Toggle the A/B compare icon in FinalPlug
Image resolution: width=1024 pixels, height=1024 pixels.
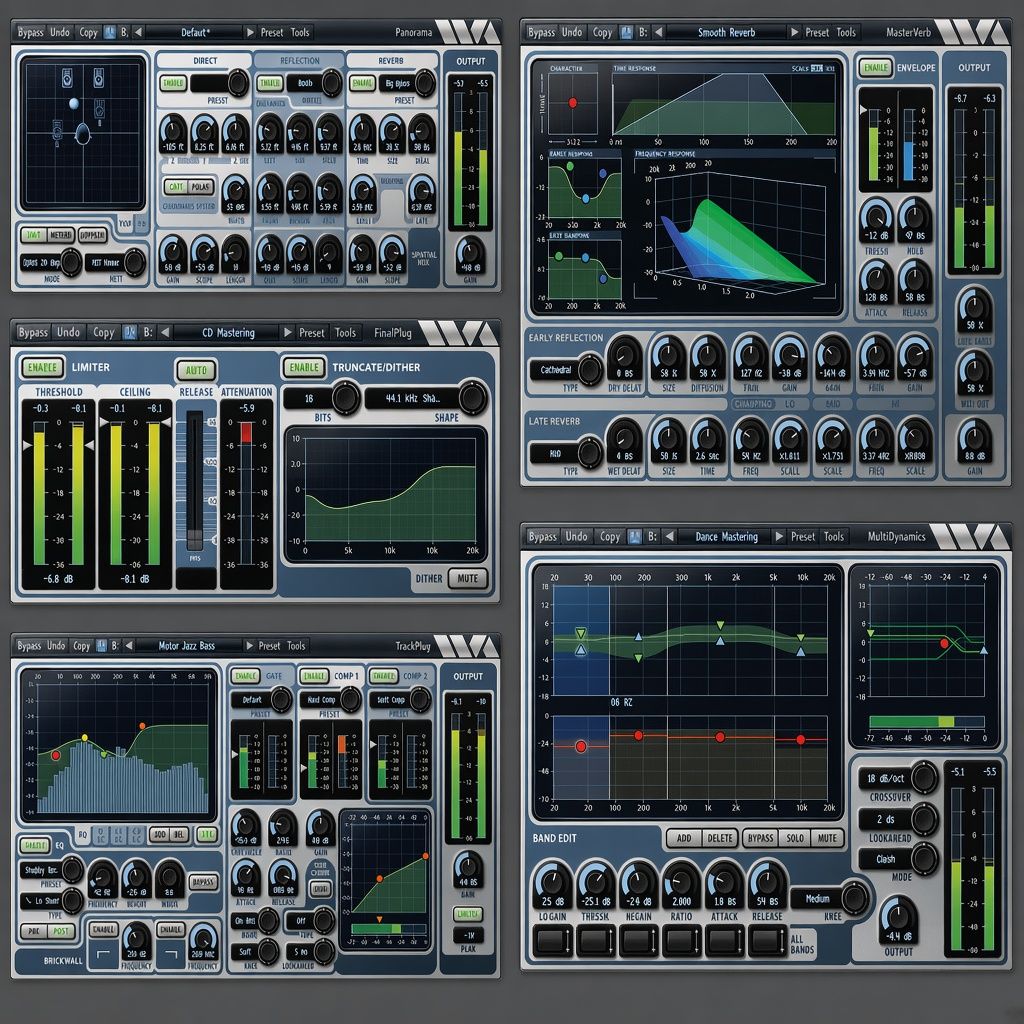130,332
